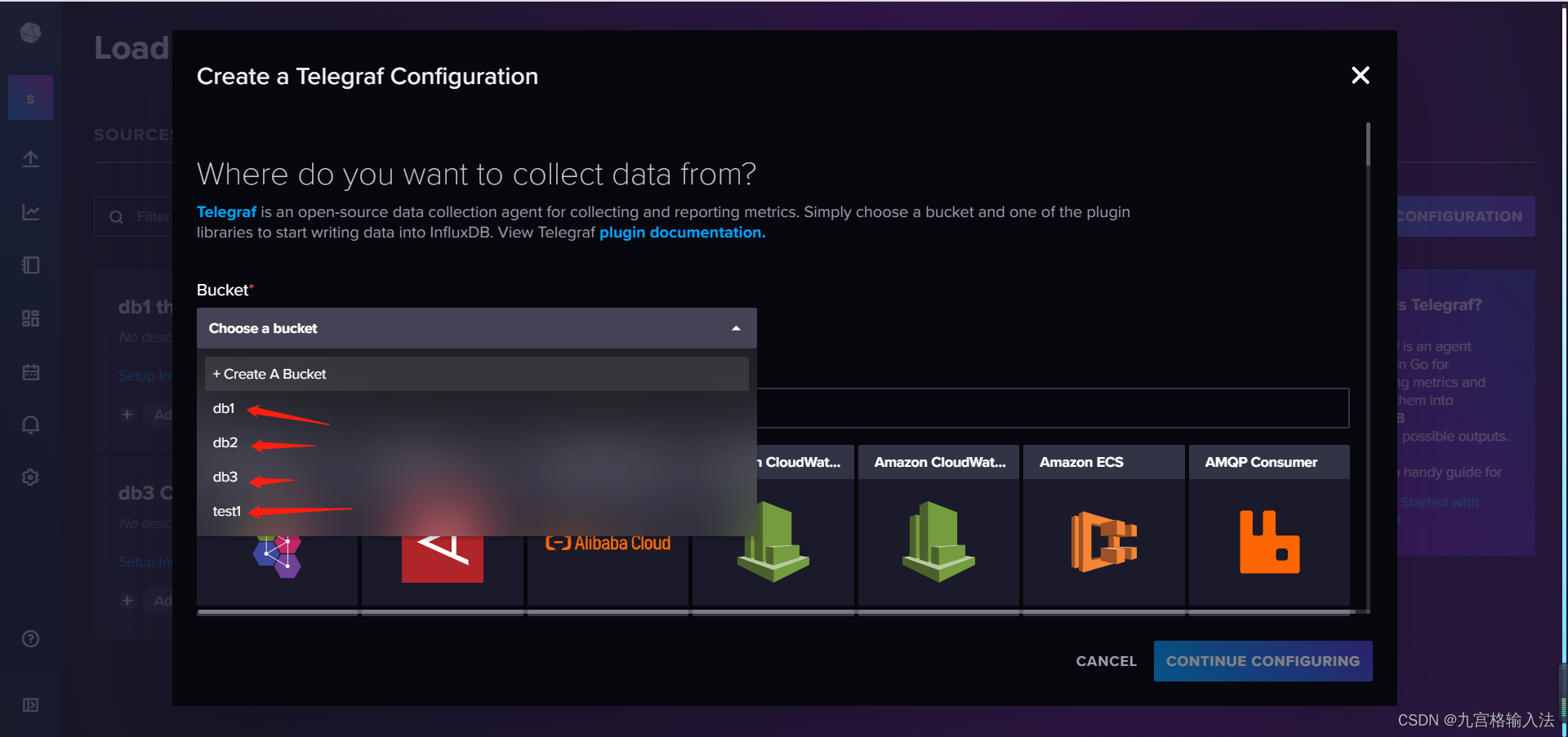Select the Amazon ECS plugin icon
The image size is (1568, 737).
1104,542
